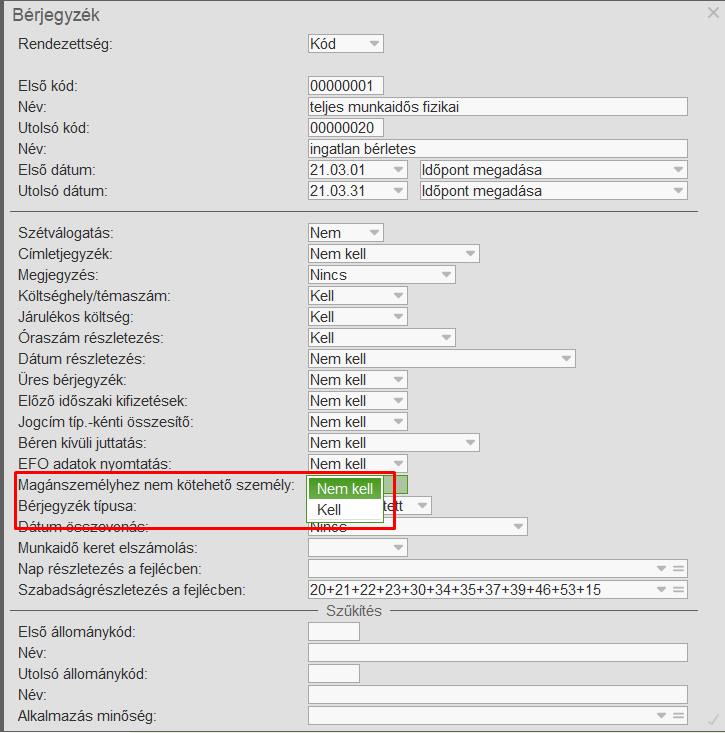Open the Előző időszaki kifizetések dropdown
This screenshot has width=725, height=733.
[x=358, y=401]
